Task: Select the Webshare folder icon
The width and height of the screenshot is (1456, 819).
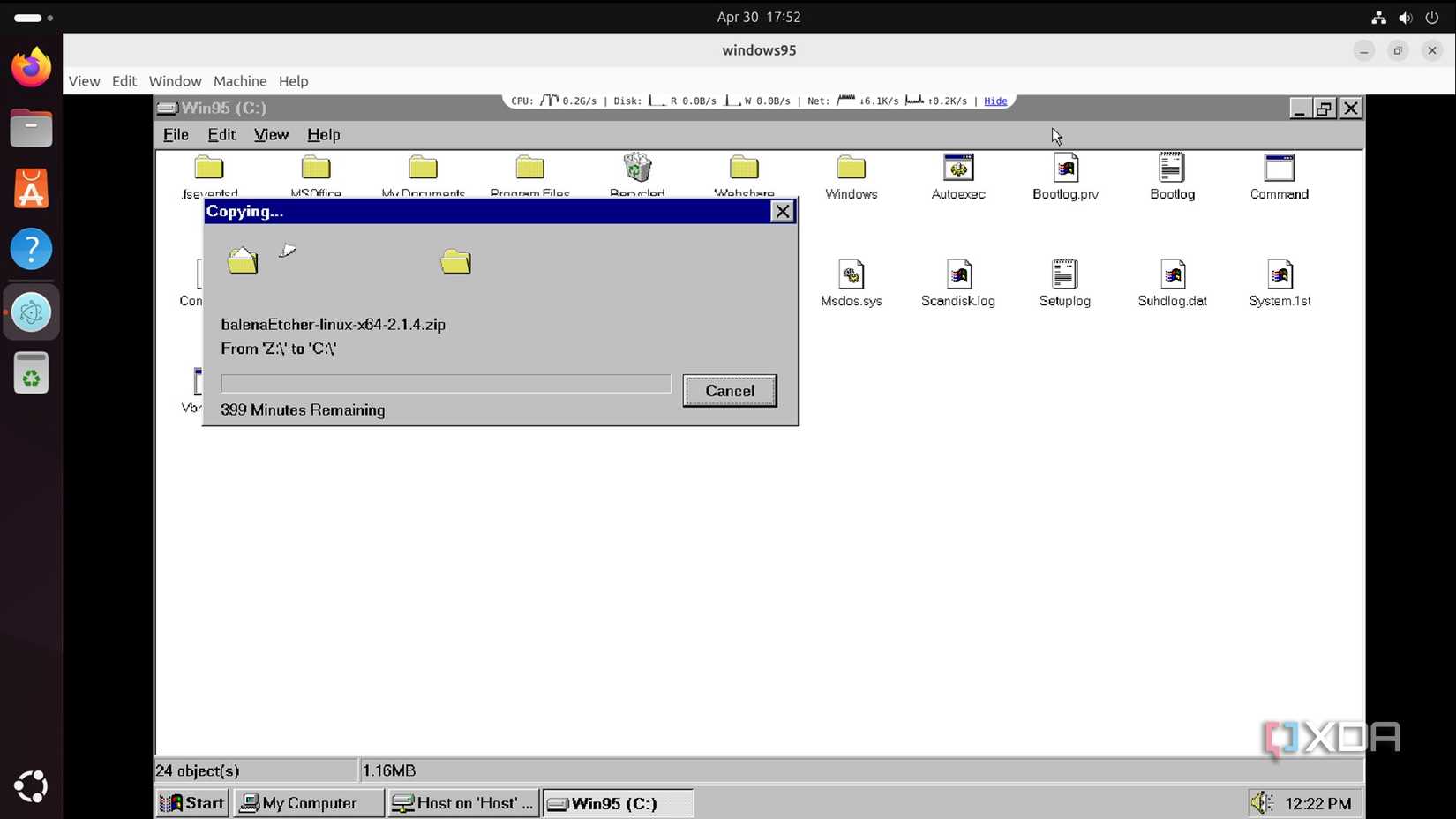Action: (744, 168)
